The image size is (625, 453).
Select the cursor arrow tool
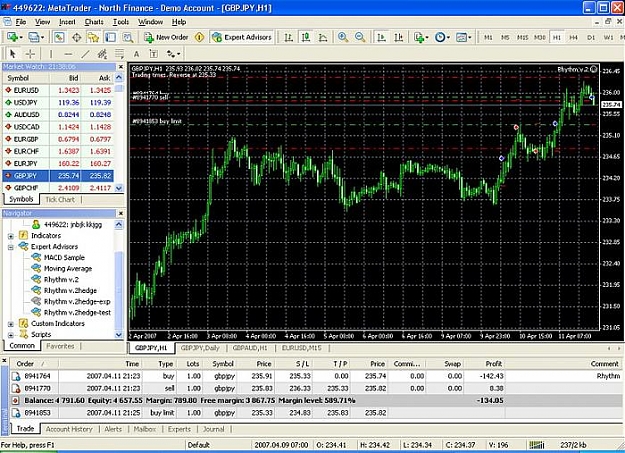click(x=13, y=53)
